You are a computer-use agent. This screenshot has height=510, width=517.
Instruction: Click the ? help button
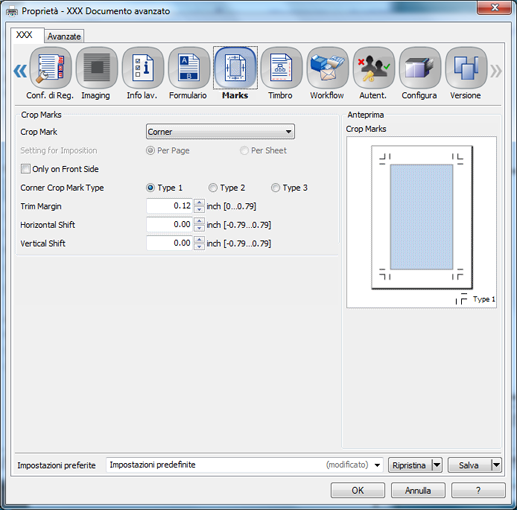pyautogui.click(x=478, y=490)
